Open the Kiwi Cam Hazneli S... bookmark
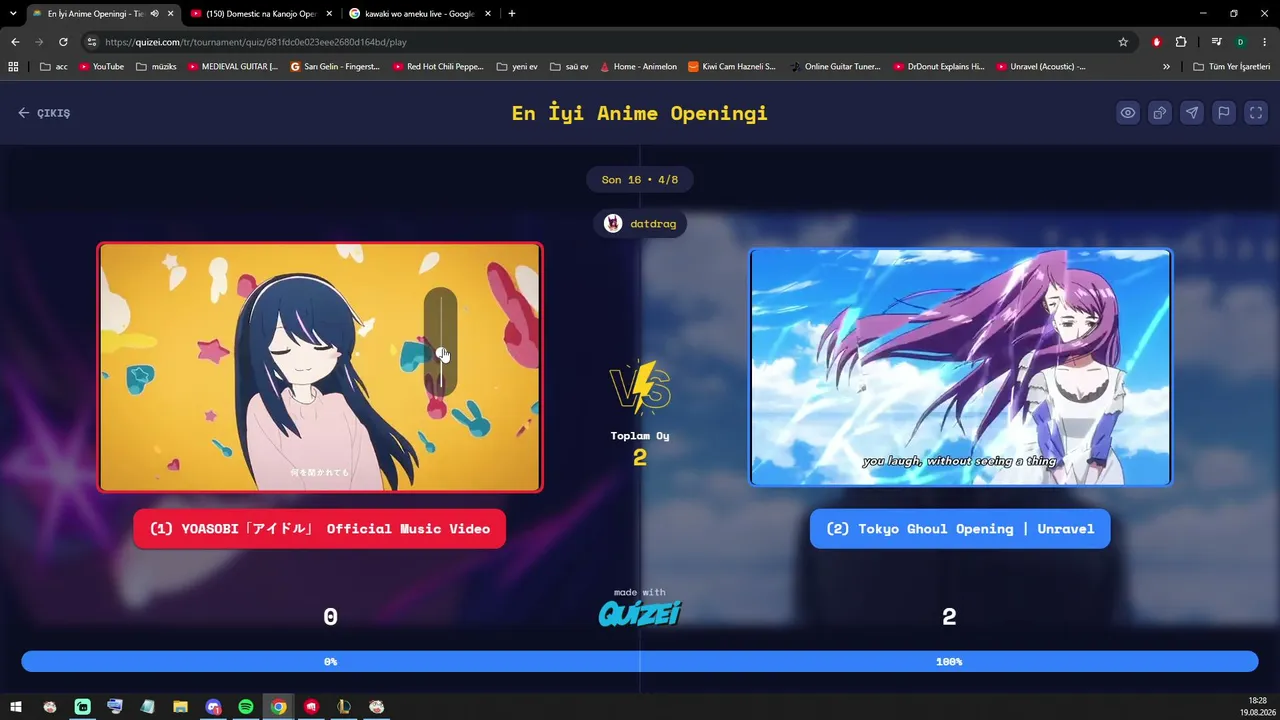Viewport: 1280px width, 720px height. [731, 67]
